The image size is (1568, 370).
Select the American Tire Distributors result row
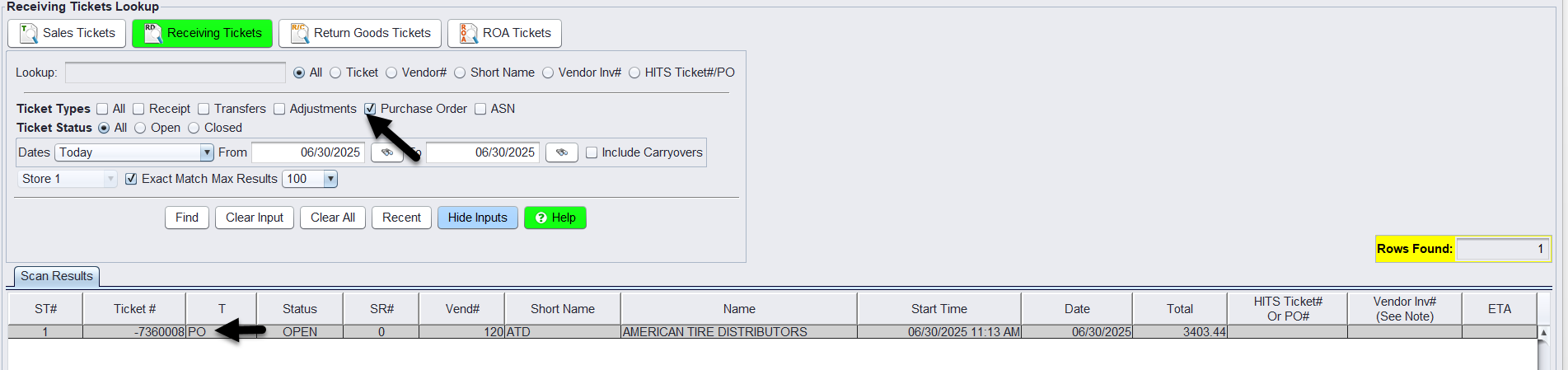coord(714,332)
